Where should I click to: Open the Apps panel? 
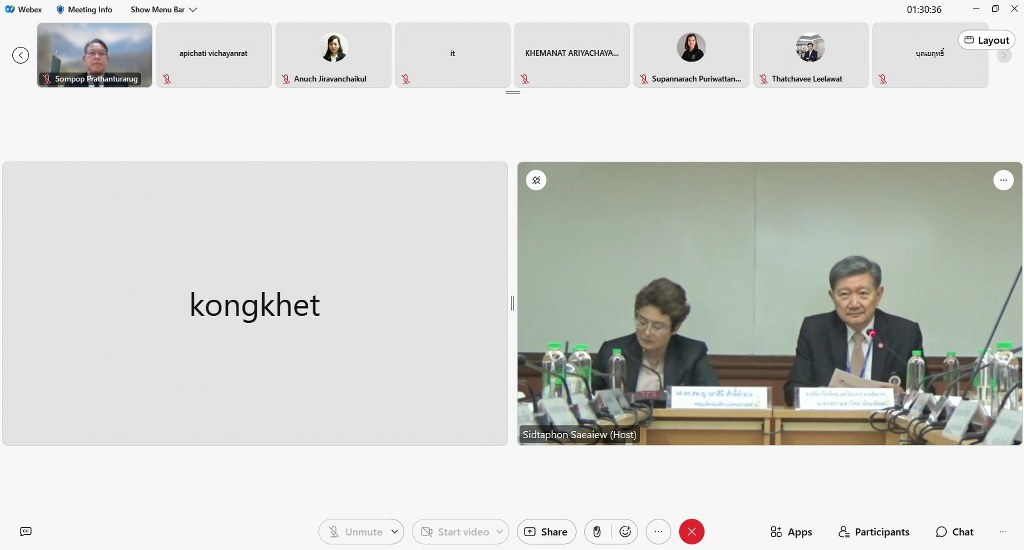click(x=791, y=532)
